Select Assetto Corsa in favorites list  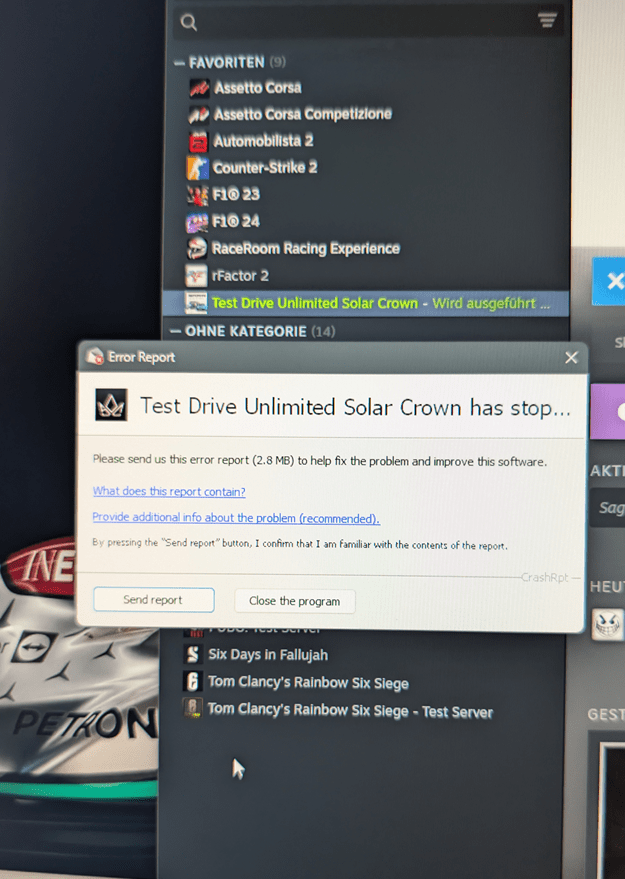(x=258, y=87)
